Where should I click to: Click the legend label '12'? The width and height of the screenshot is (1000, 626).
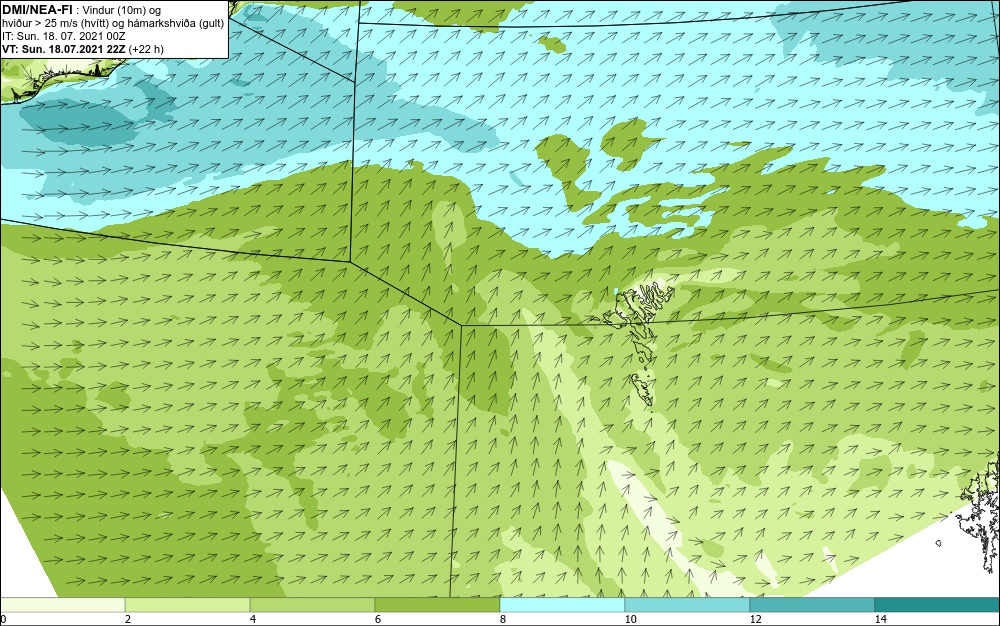tap(755, 619)
